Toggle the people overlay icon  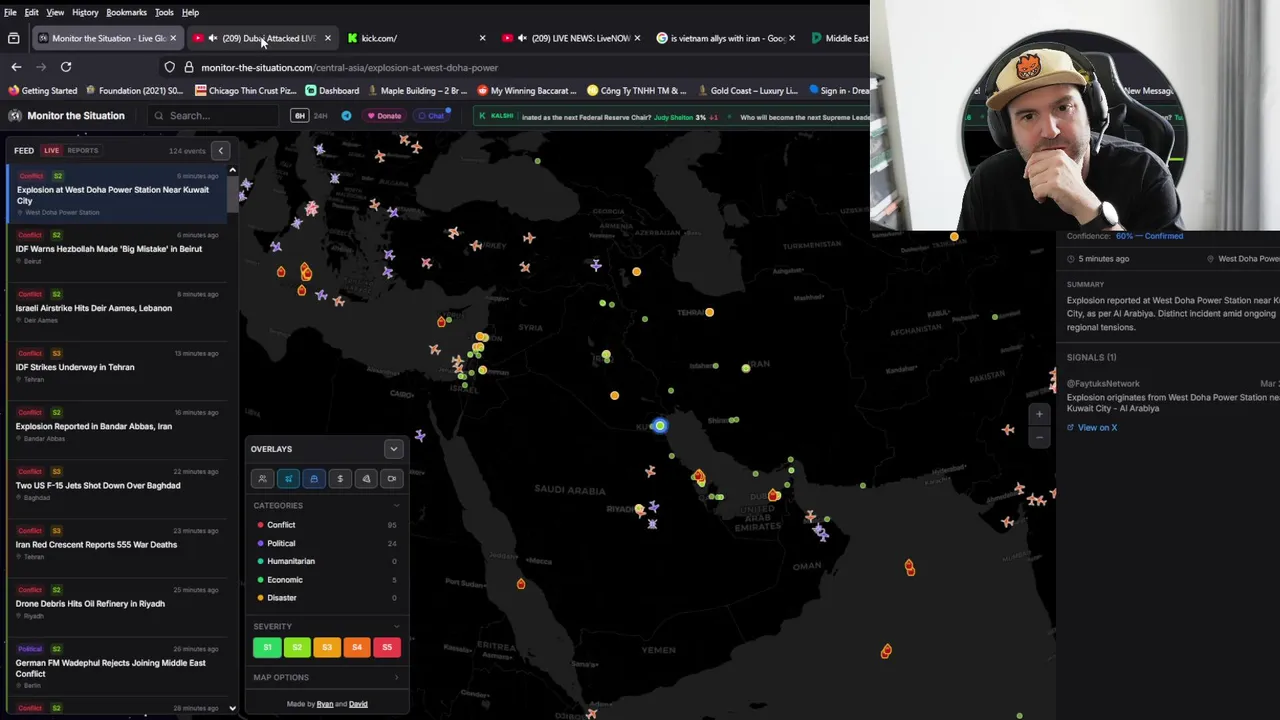tap(262, 479)
